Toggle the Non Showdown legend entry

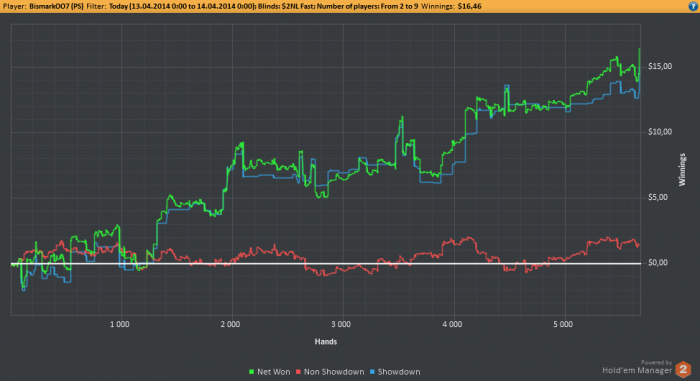[x=330, y=372]
